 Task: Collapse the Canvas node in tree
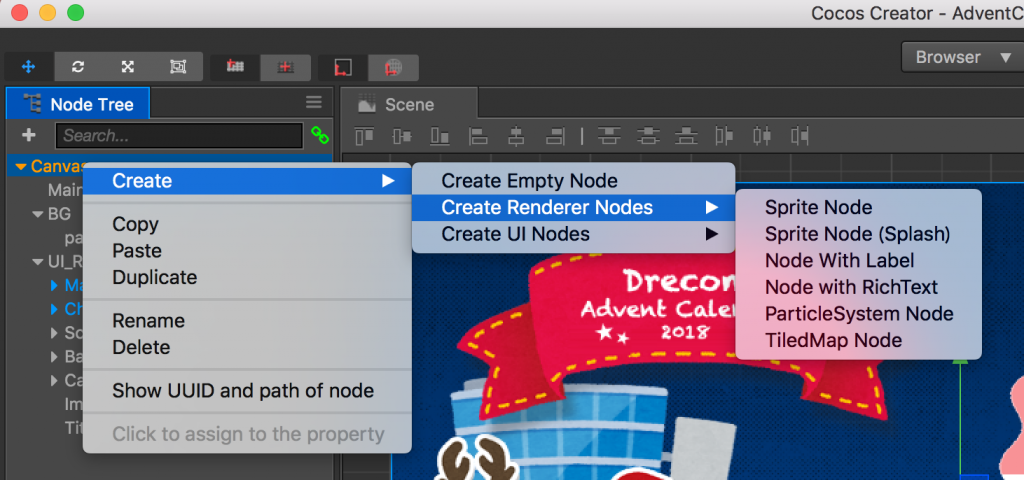click(x=20, y=166)
